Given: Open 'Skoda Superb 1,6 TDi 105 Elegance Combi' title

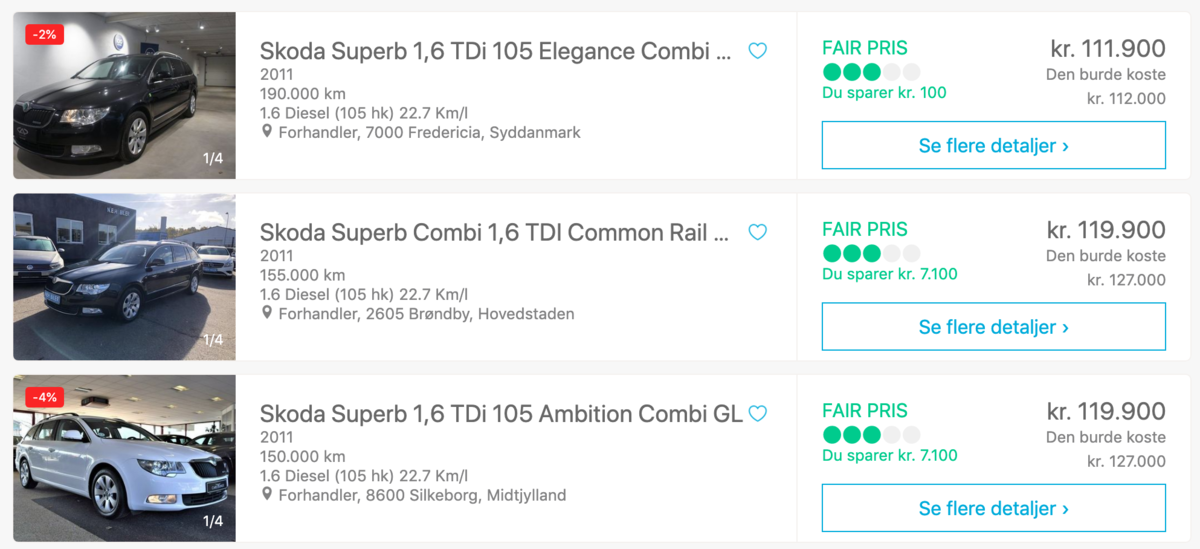Looking at the screenshot, I should [x=495, y=51].
